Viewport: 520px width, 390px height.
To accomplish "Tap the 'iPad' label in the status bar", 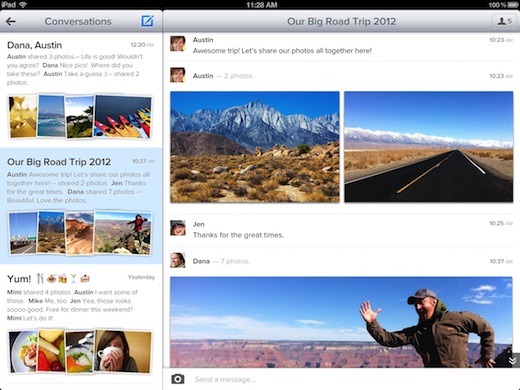I will (8, 4).
